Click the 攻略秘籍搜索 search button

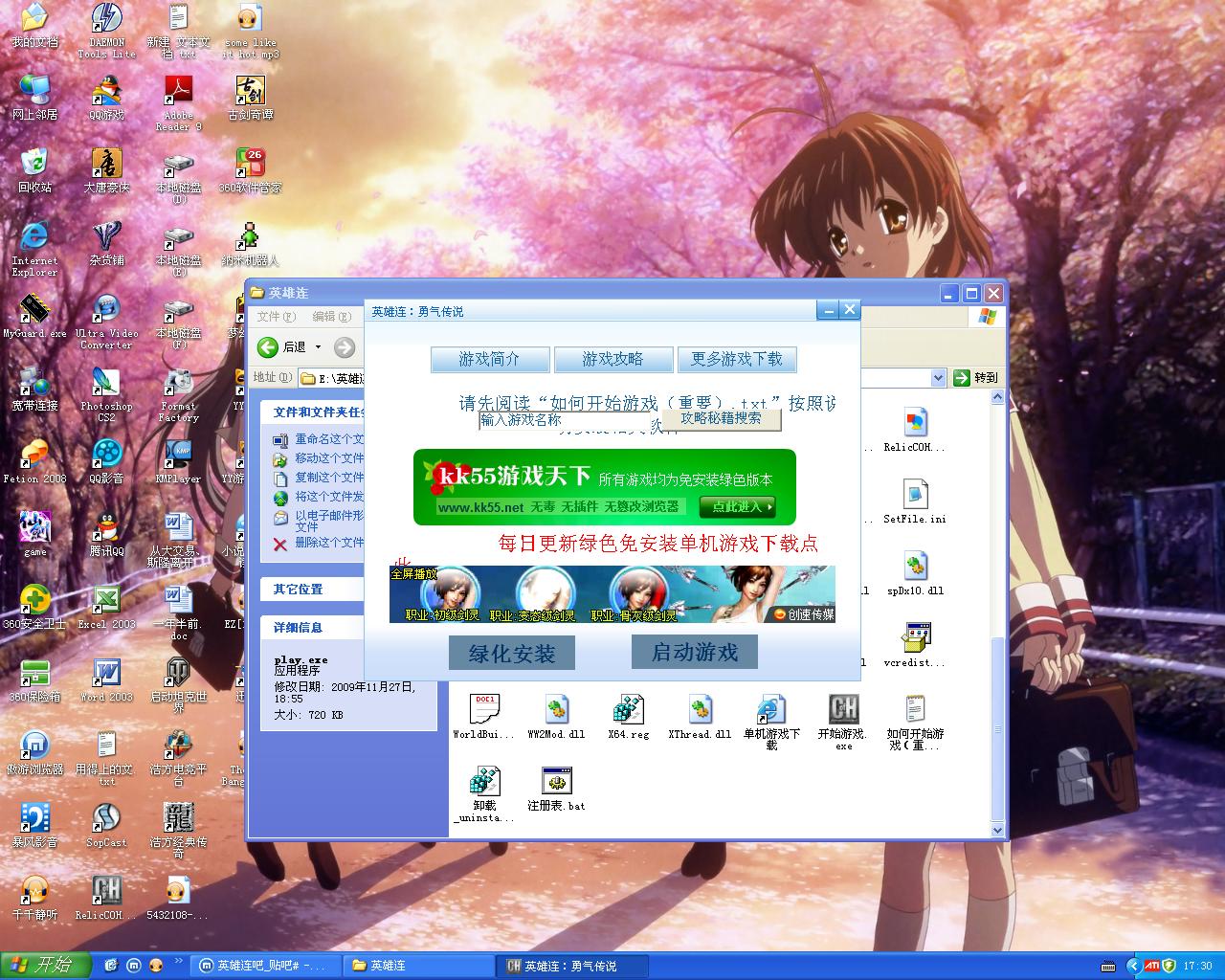coord(722,419)
